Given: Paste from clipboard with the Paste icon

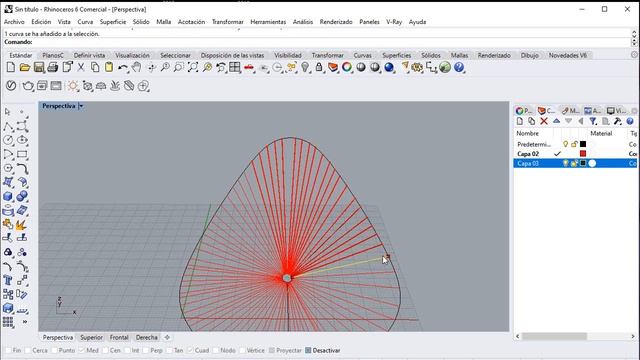Looking at the screenshot, I should click(x=109, y=67).
